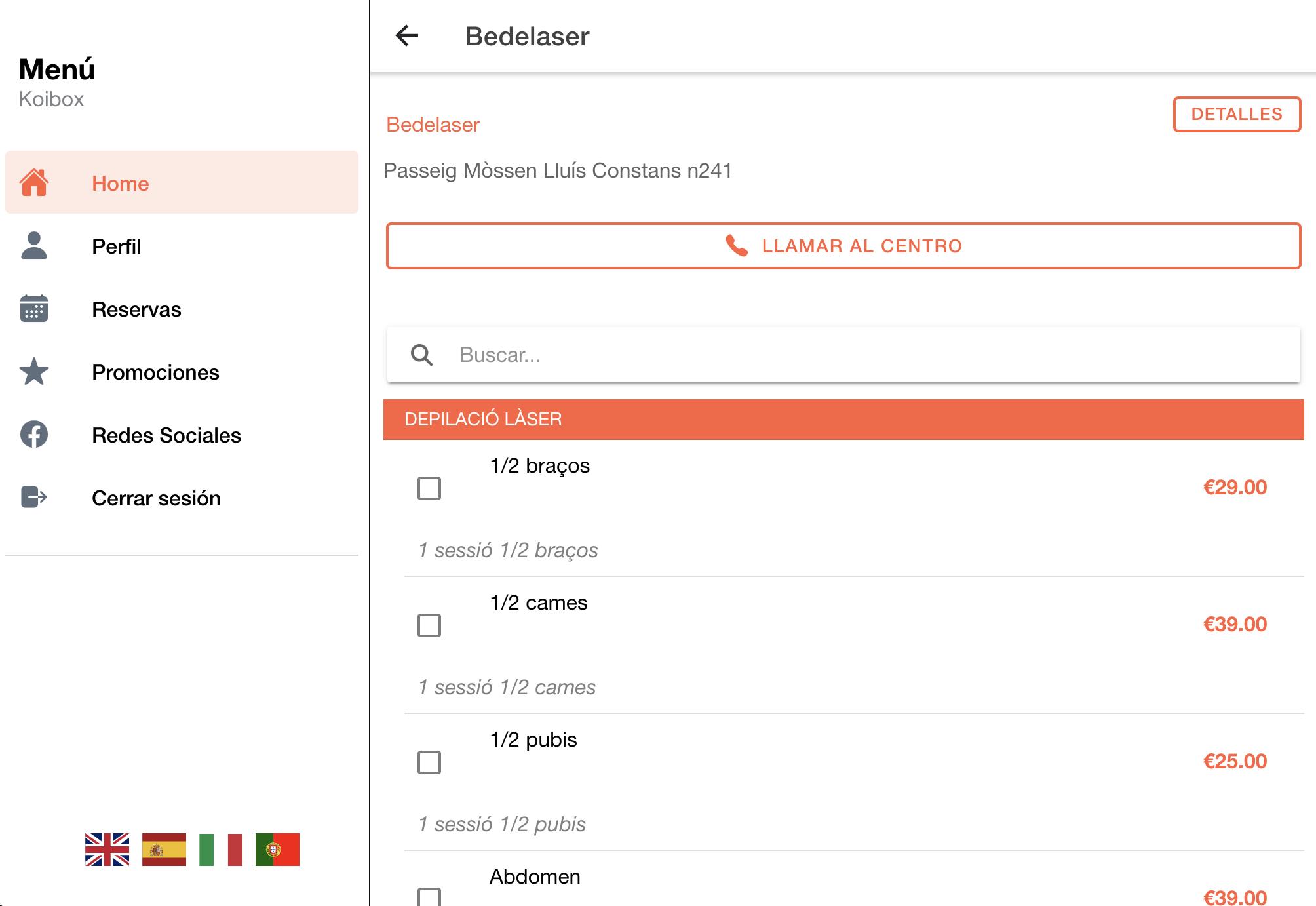Click the Promociones star icon
This screenshot has width=1316, height=906.
tap(34, 372)
